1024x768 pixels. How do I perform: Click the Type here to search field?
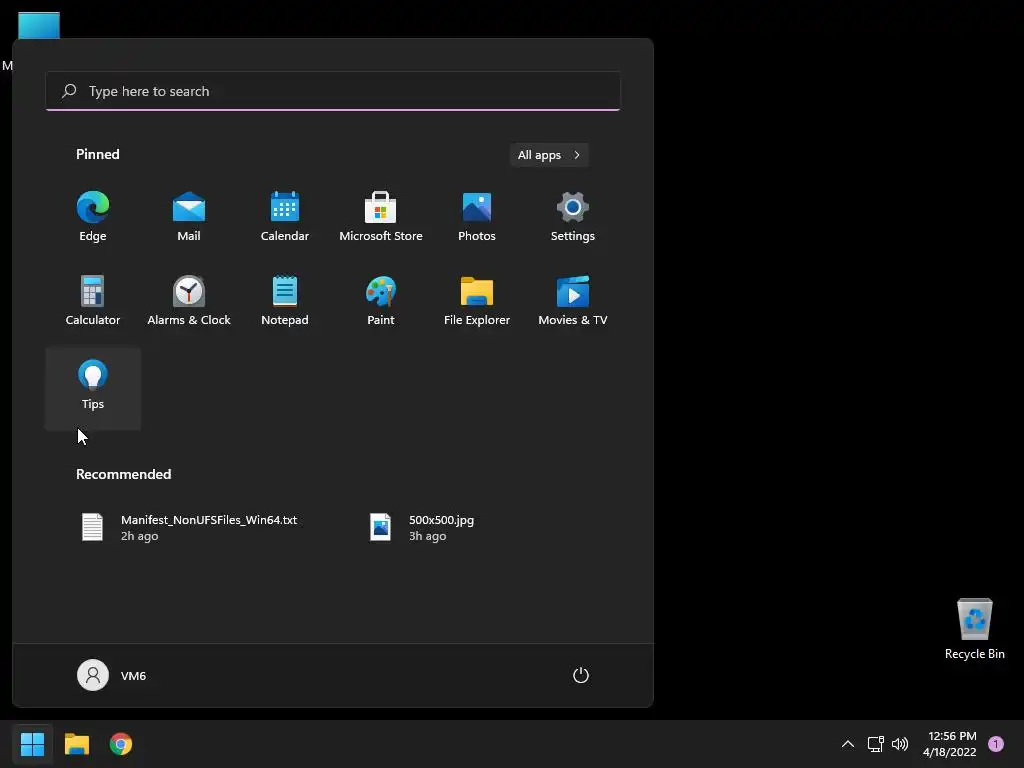tap(333, 91)
